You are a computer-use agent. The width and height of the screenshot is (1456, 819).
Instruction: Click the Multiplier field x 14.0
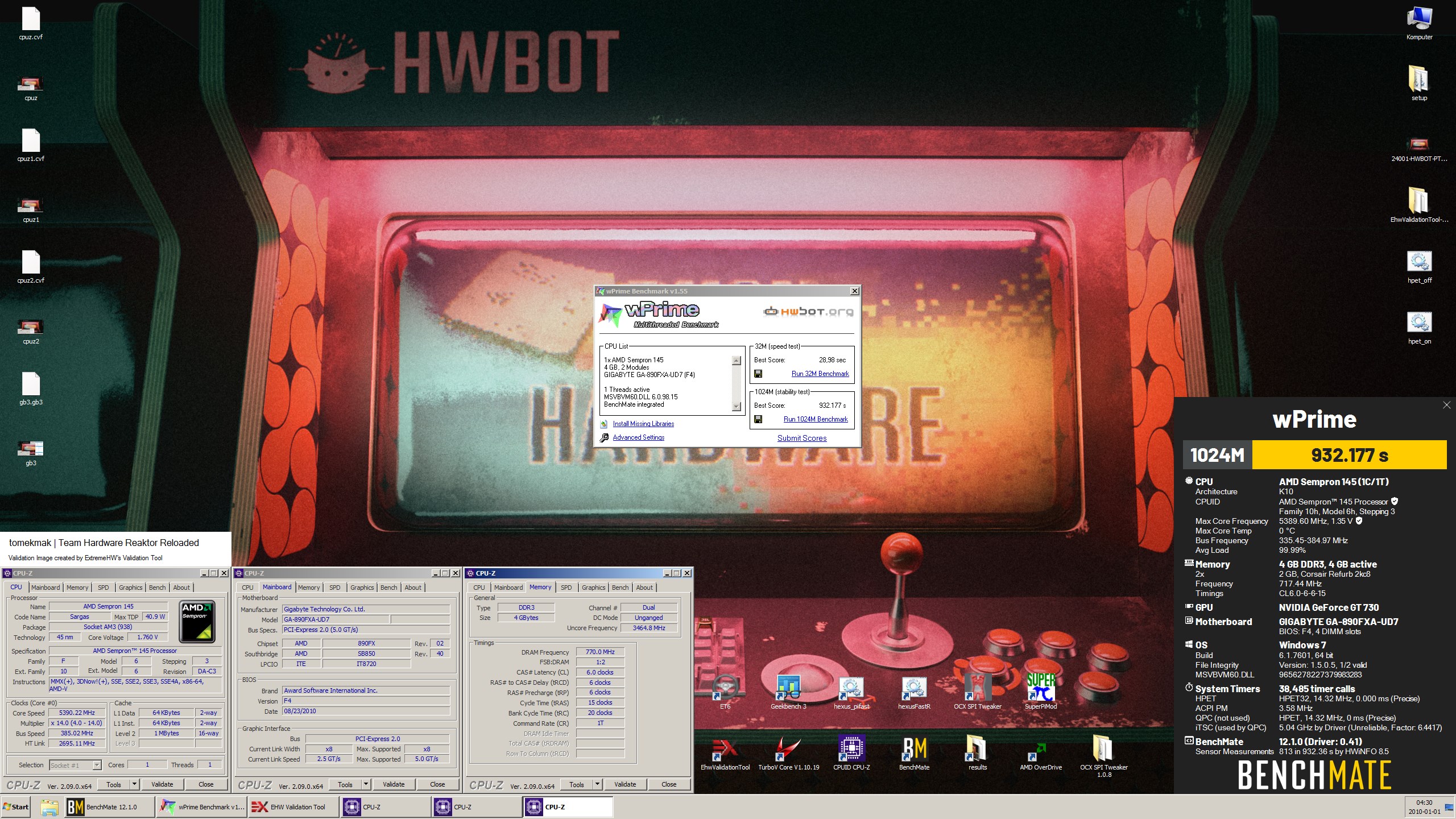click(x=77, y=723)
